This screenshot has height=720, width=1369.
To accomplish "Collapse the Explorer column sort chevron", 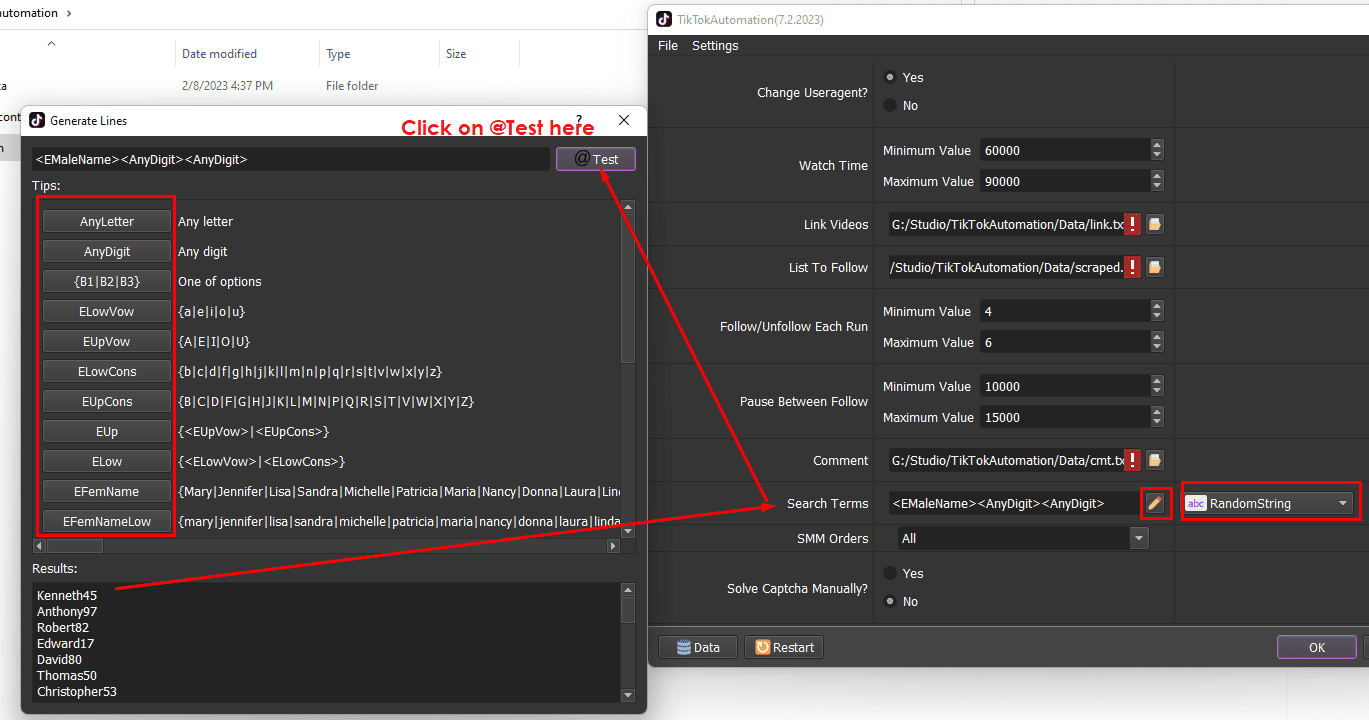I will 52,43.
